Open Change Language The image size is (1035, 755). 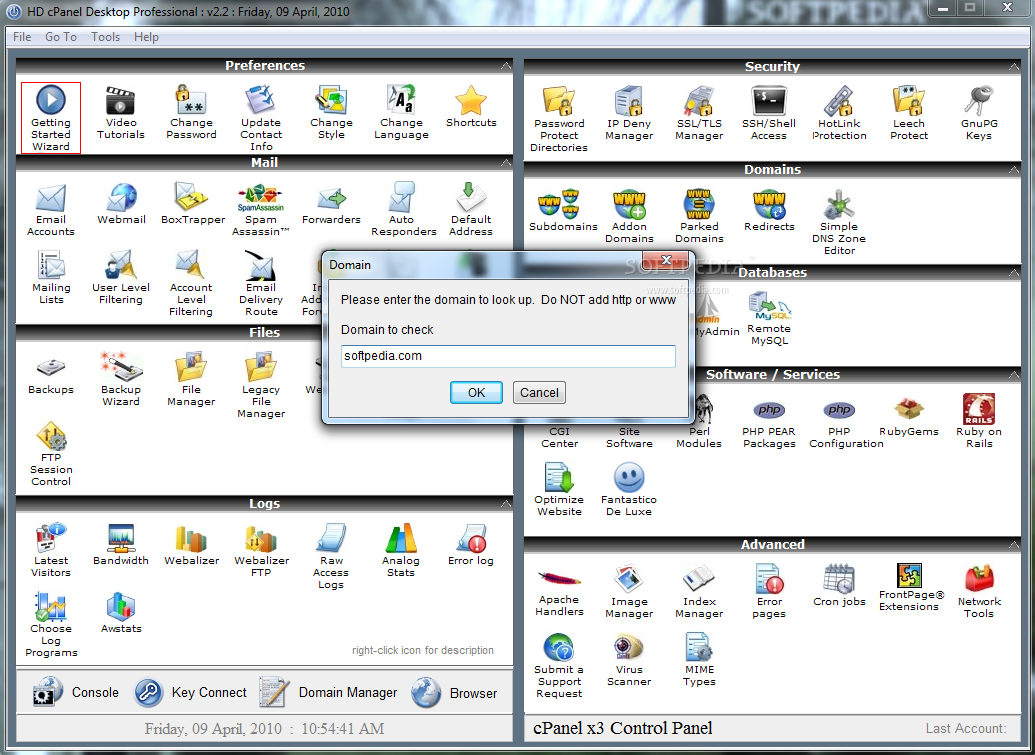coord(401,114)
